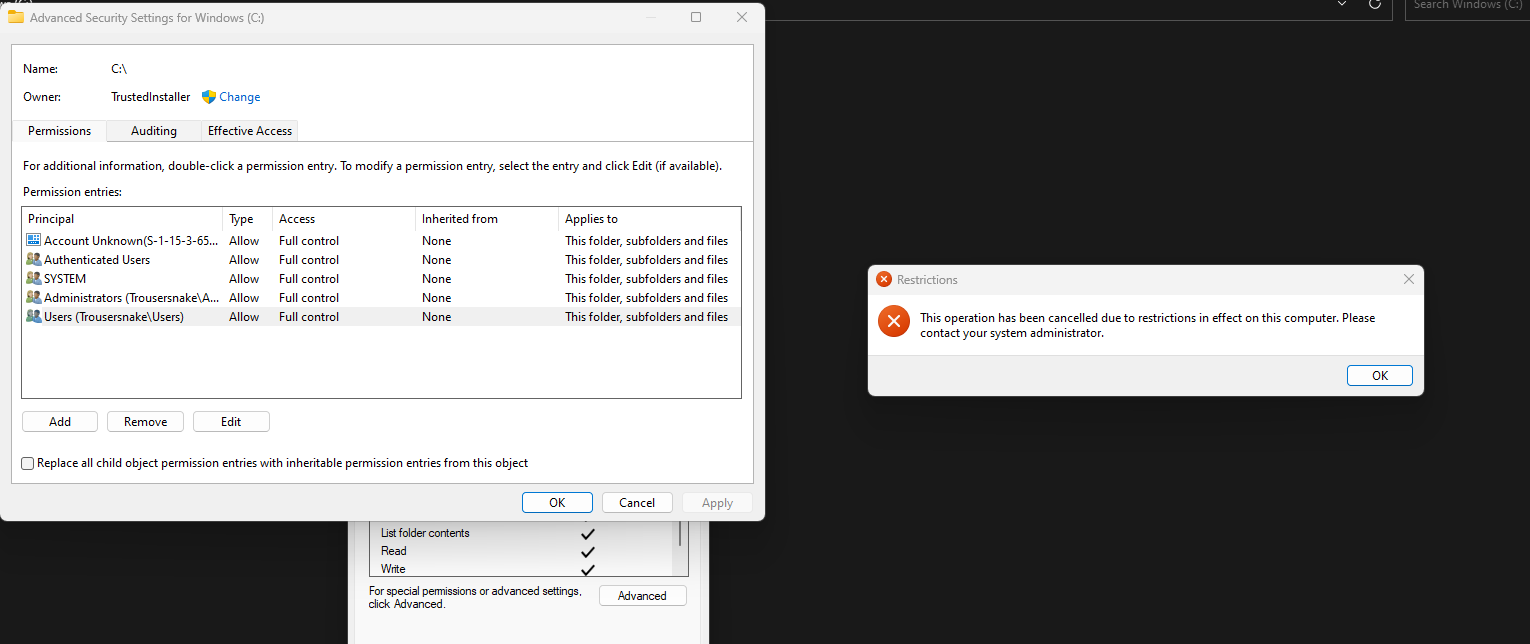Remove the selected permission entry
This screenshot has height=644, width=1530.
coord(145,422)
